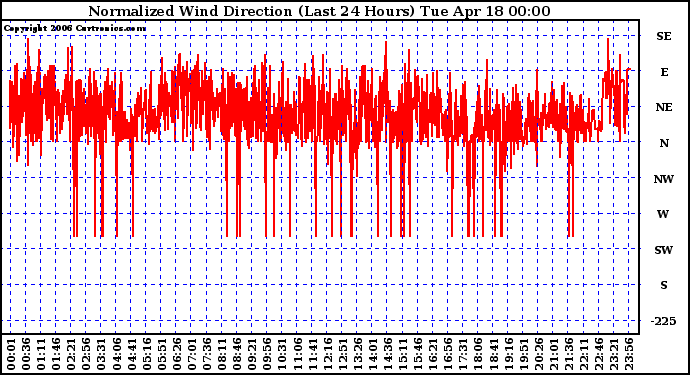The width and height of the screenshot is (690, 375).
Task: Click the 20:26 time label
Action: pyautogui.click(x=538, y=354)
